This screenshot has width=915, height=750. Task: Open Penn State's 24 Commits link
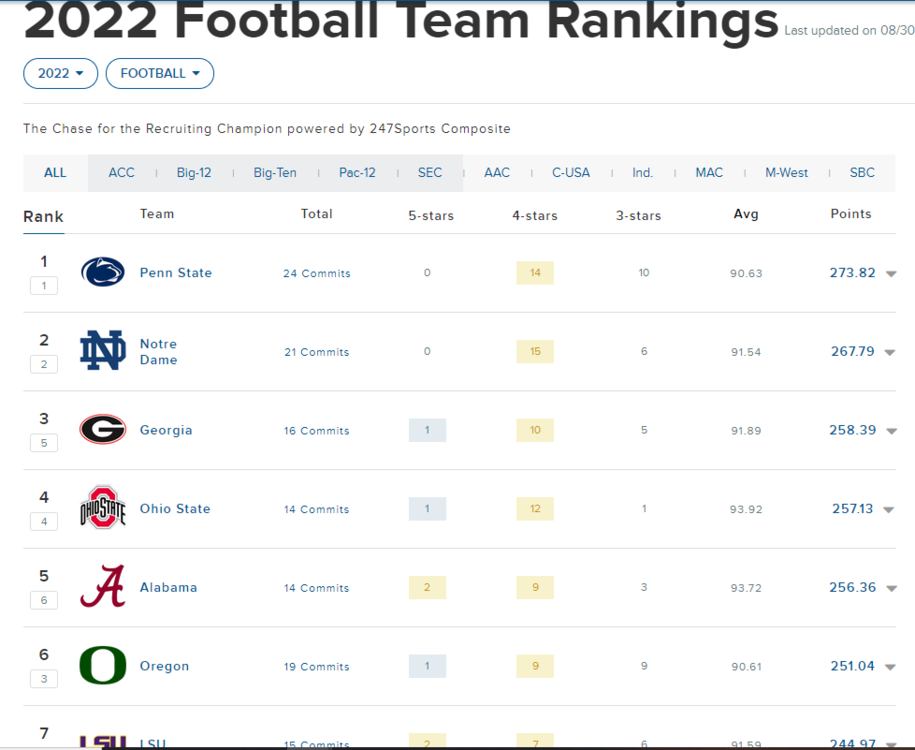[x=317, y=274]
